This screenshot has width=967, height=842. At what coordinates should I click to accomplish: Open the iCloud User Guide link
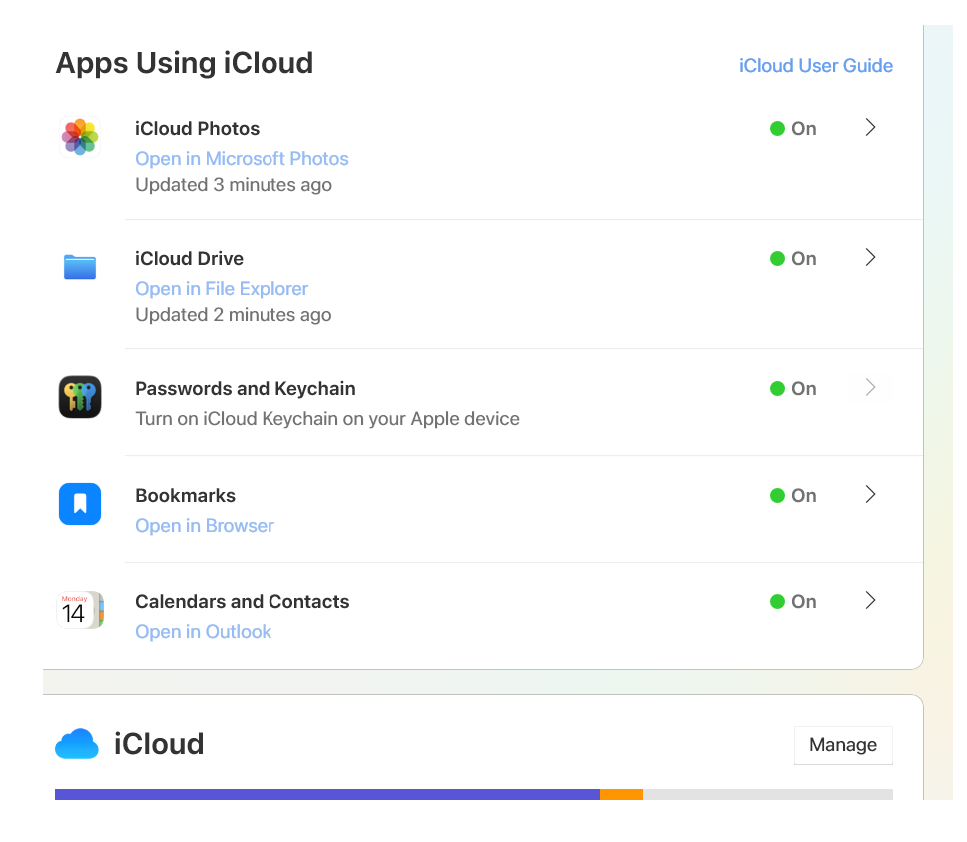click(816, 65)
